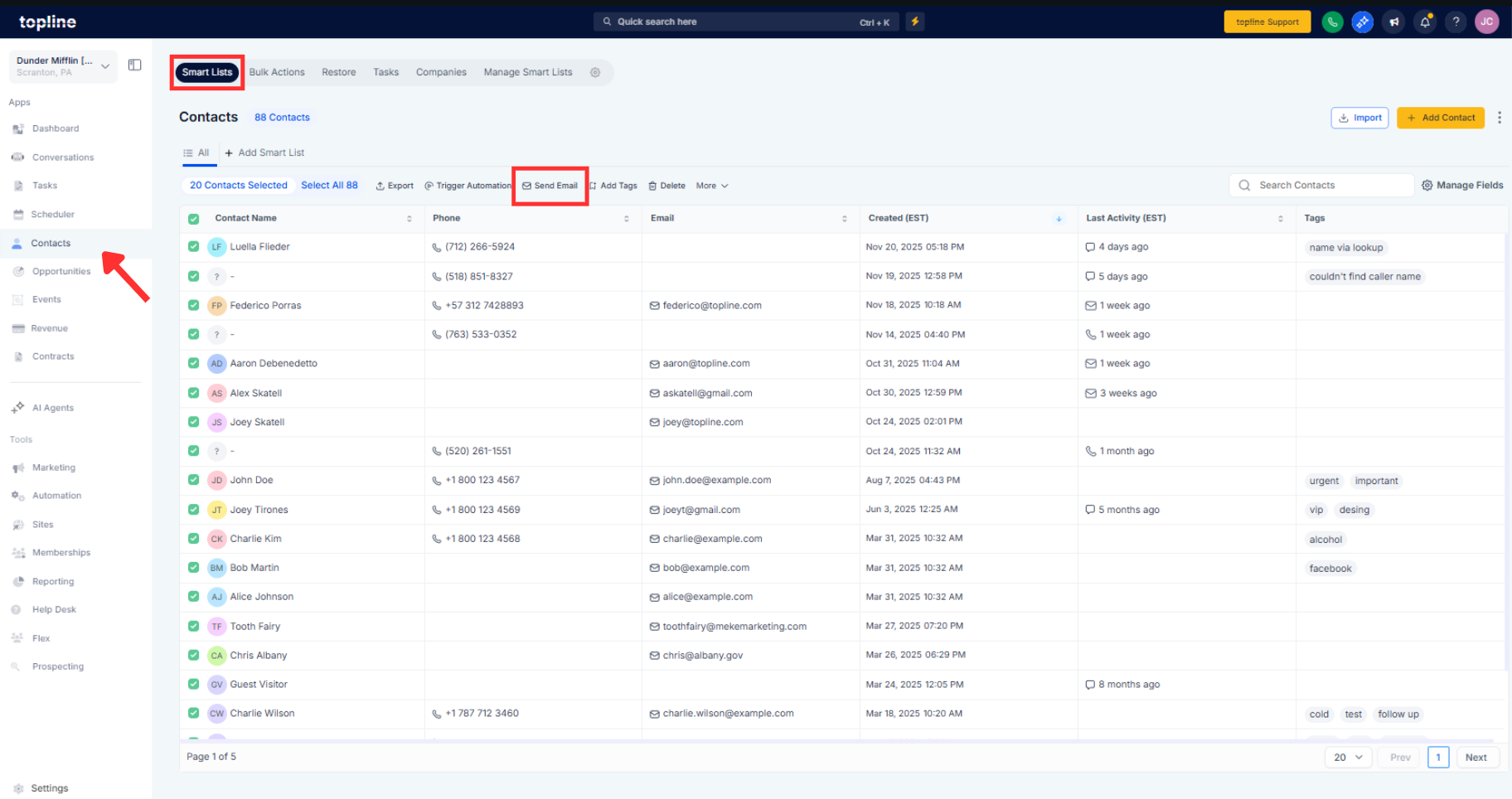Screen dimensions: 1512x799
Task: Open Conversations from the sidebar
Action: coord(63,157)
